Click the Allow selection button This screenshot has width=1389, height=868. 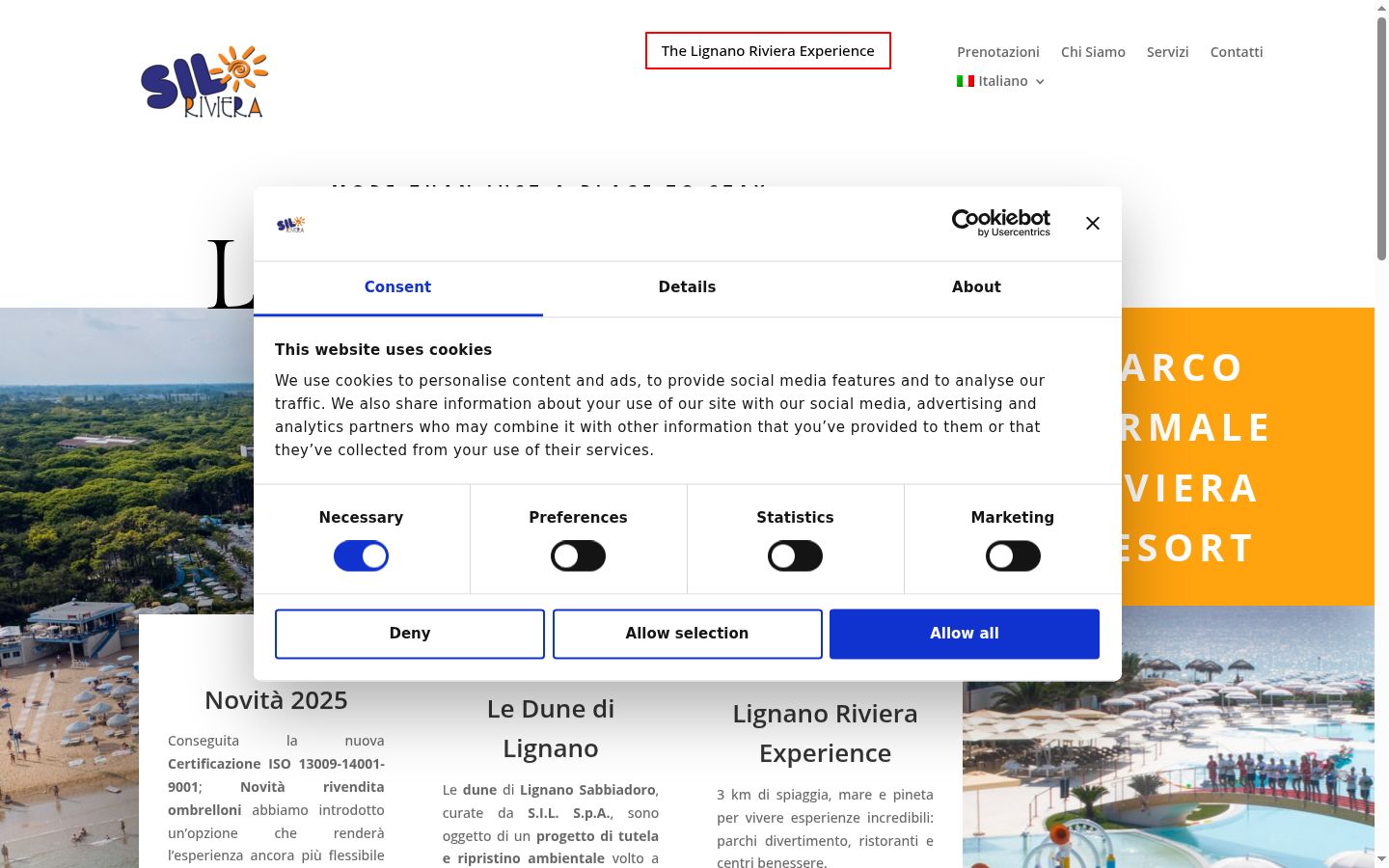(687, 634)
